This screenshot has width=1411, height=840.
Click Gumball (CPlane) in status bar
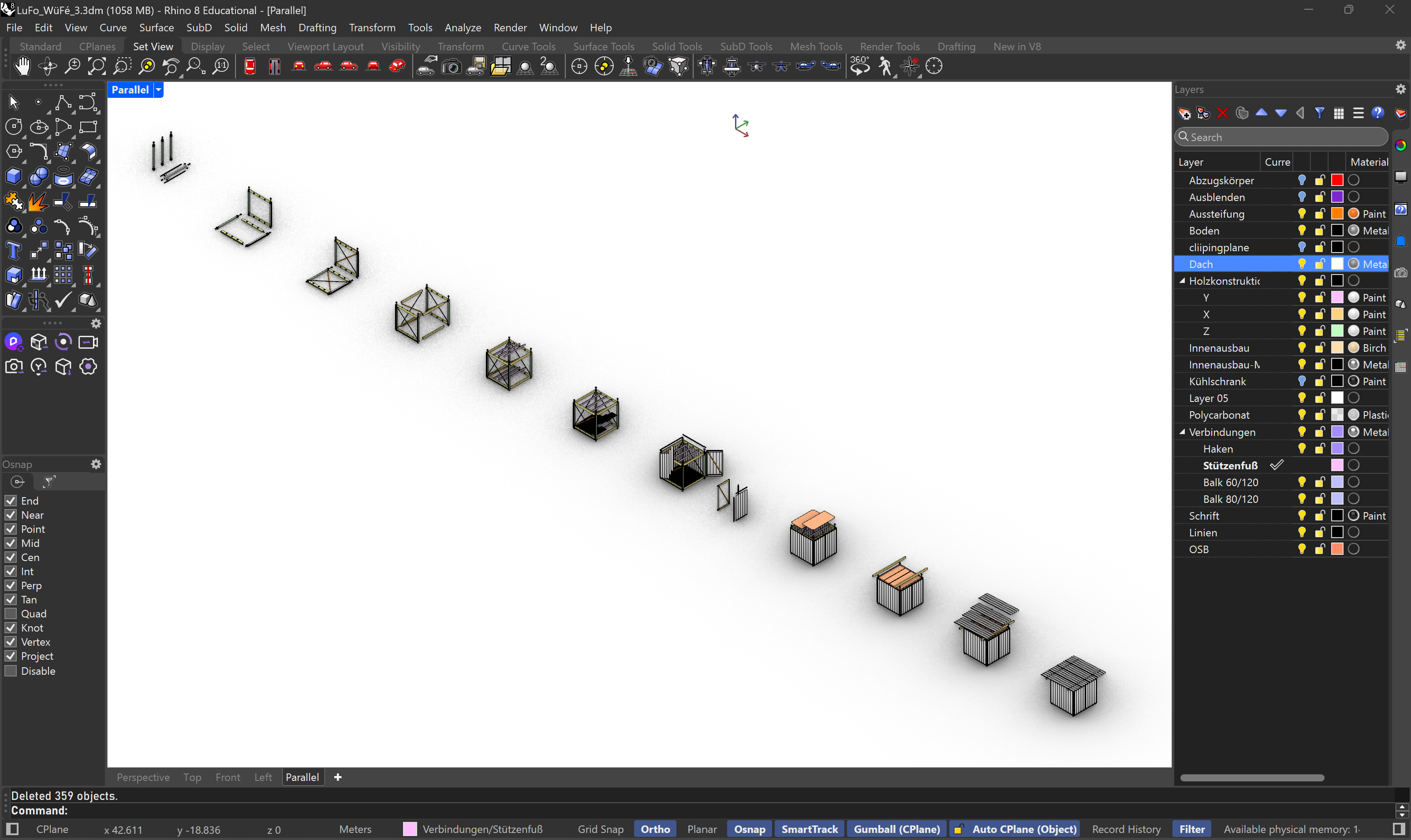pos(897,829)
